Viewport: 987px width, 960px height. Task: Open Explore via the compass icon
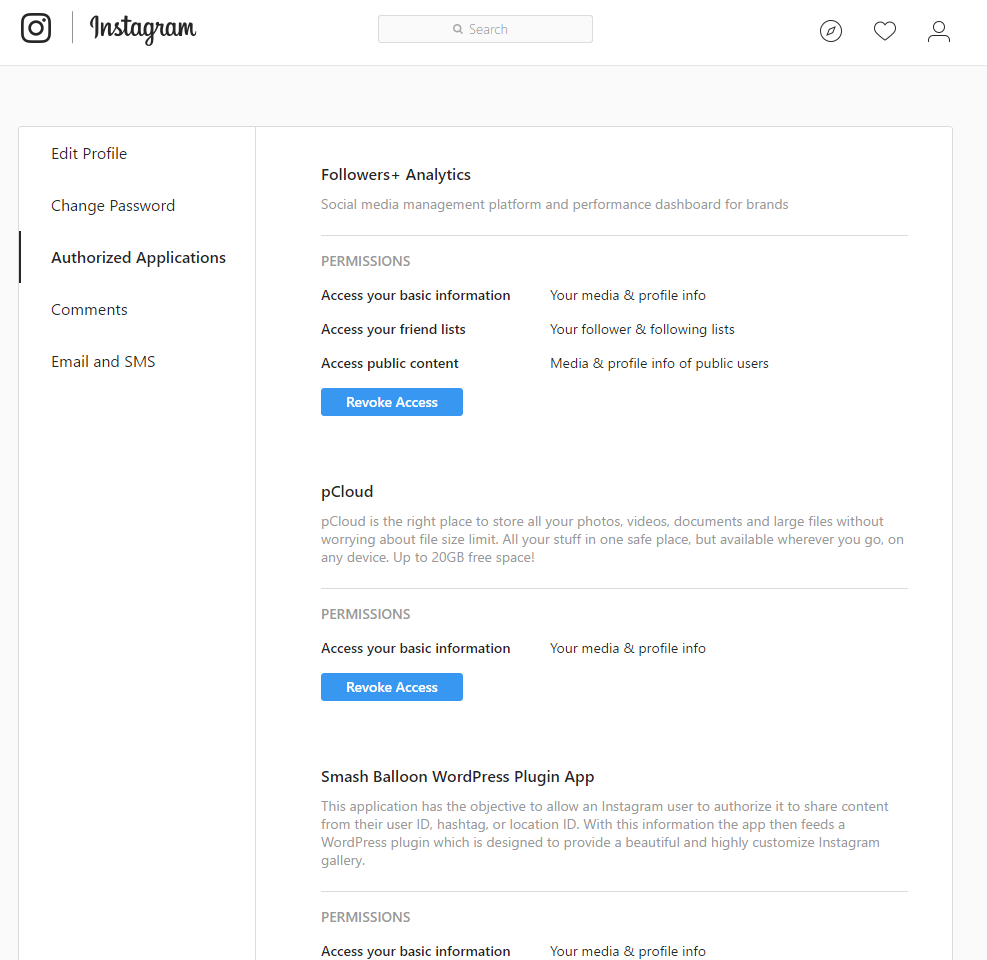(831, 31)
